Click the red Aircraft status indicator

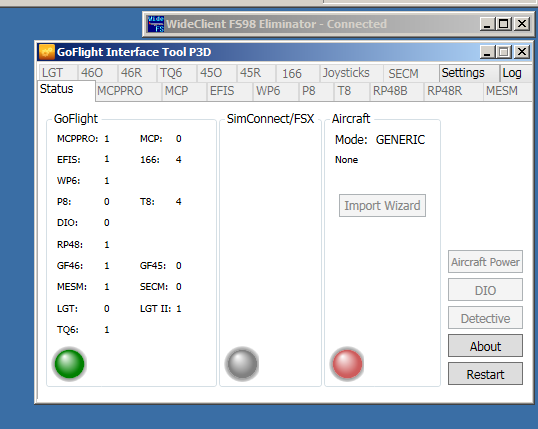[347, 364]
